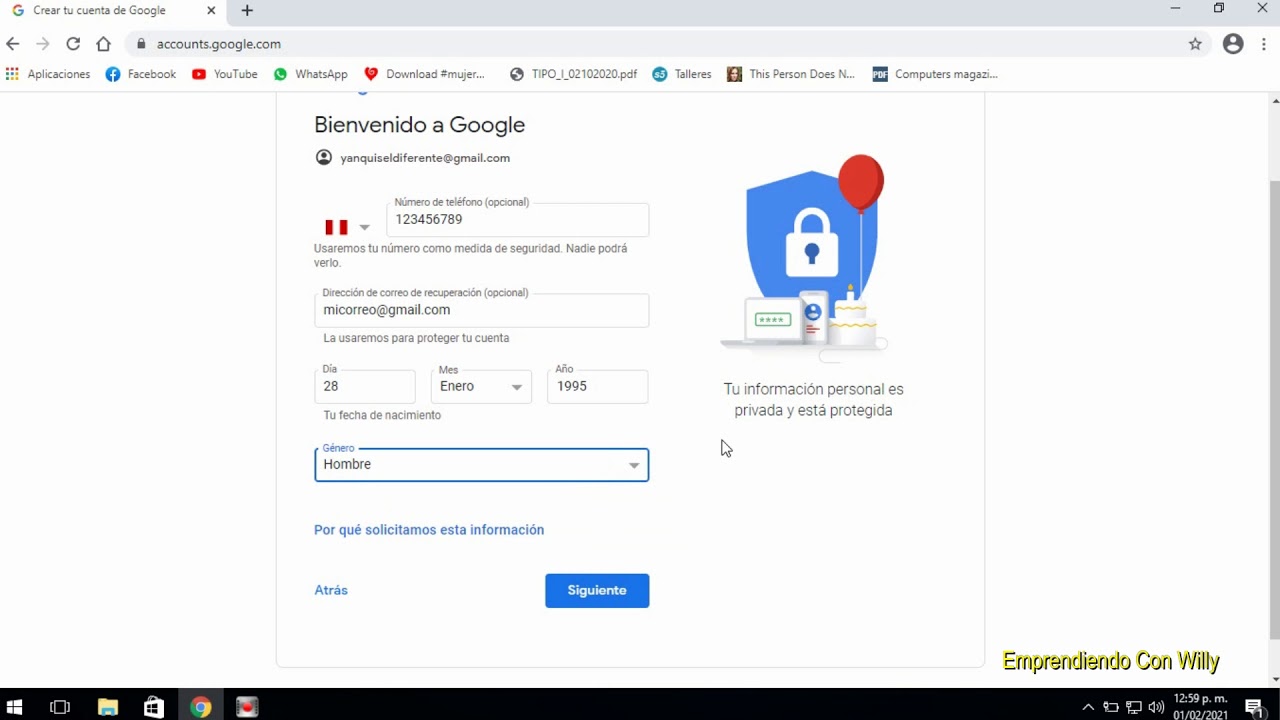This screenshot has height=720, width=1280.
Task: Open the Chrome profile avatar icon
Action: (1233, 44)
